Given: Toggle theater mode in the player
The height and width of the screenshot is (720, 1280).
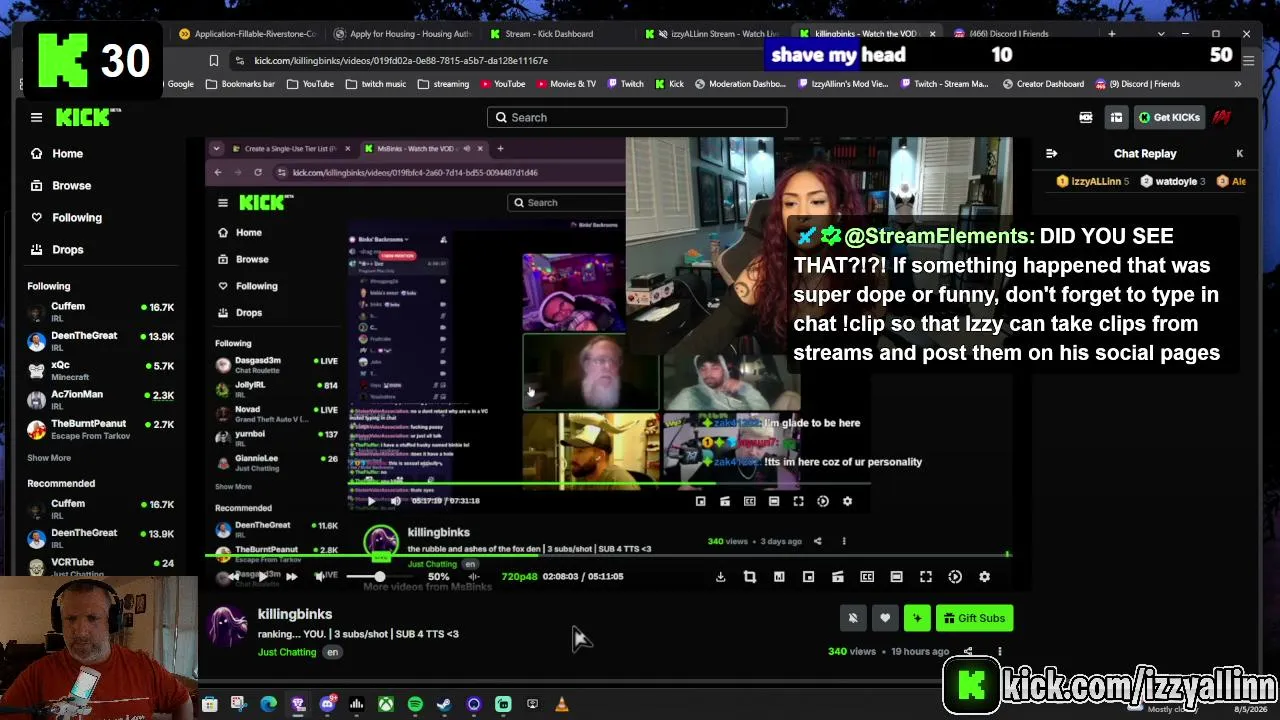Looking at the screenshot, I should click(x=896, y=577).
